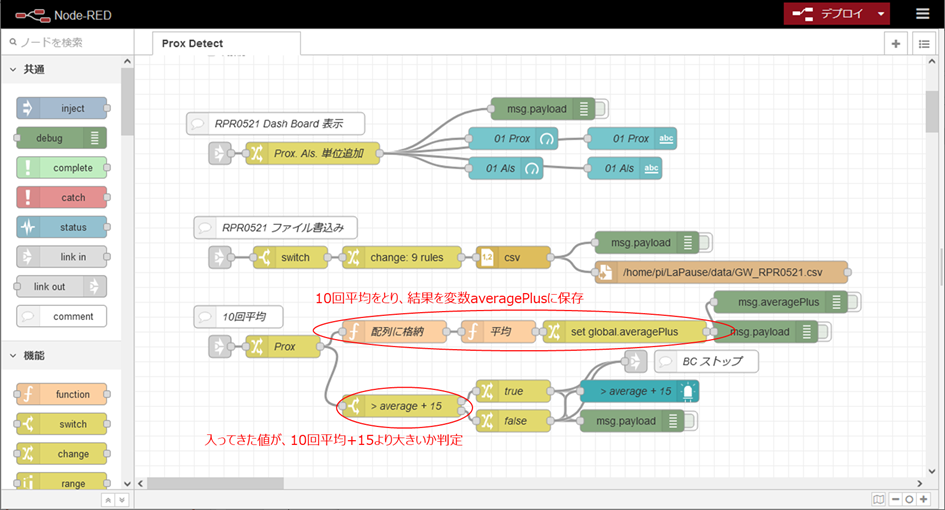The width and height of the screenshot is (945, 510).
Task: Collapse the 共通 palette category
Action: pyautogui.click(x=14, y=69)
